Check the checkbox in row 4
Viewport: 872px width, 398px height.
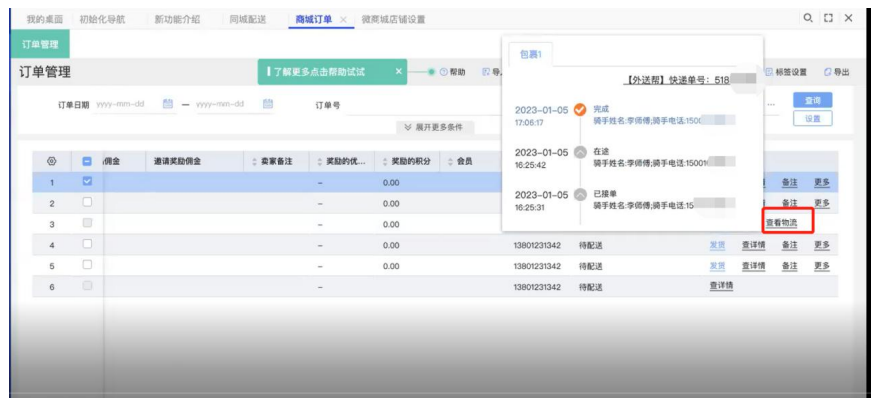coord(87,244)
